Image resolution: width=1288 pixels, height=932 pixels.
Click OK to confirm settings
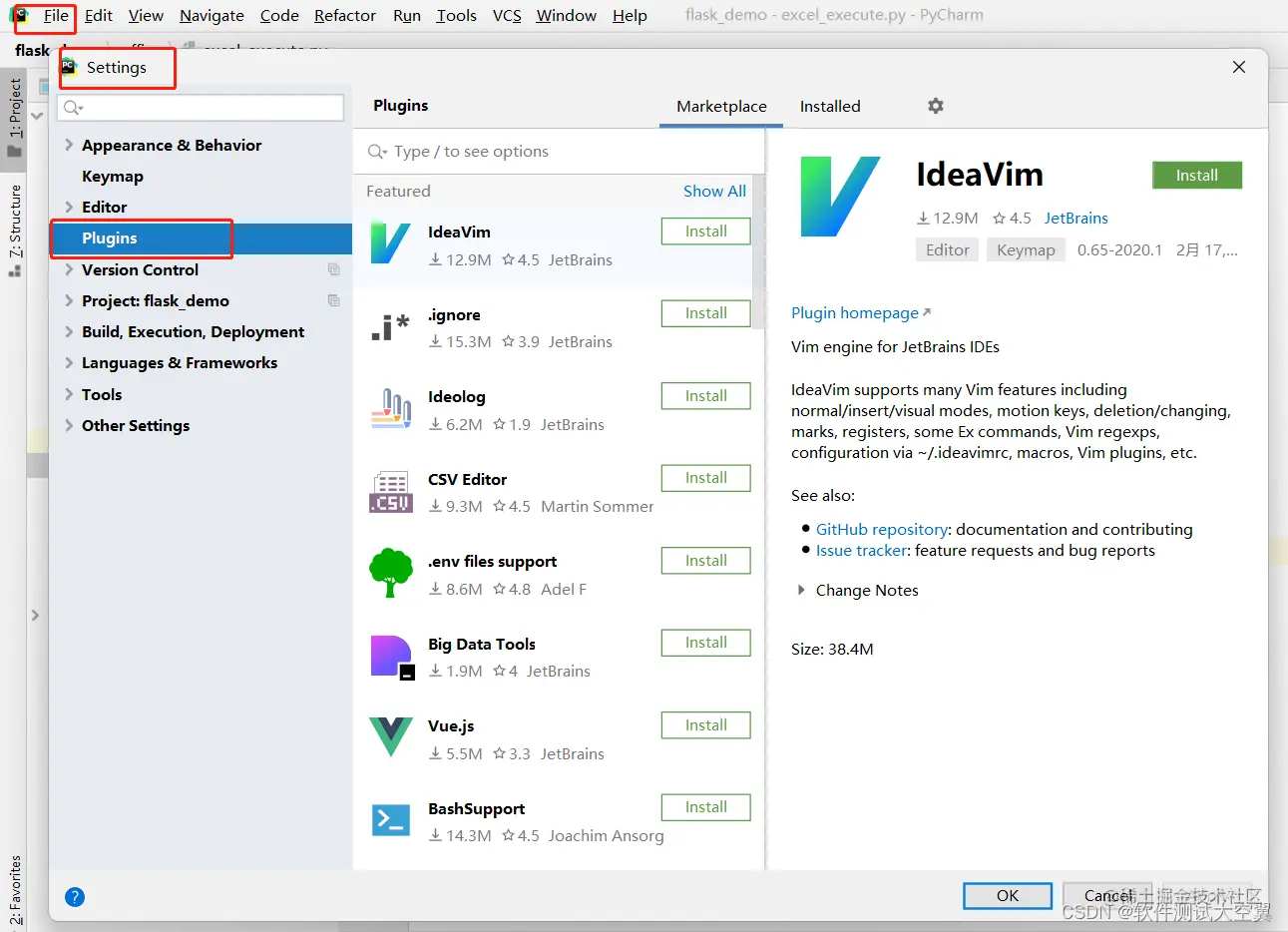click(x=1008, y=895)
